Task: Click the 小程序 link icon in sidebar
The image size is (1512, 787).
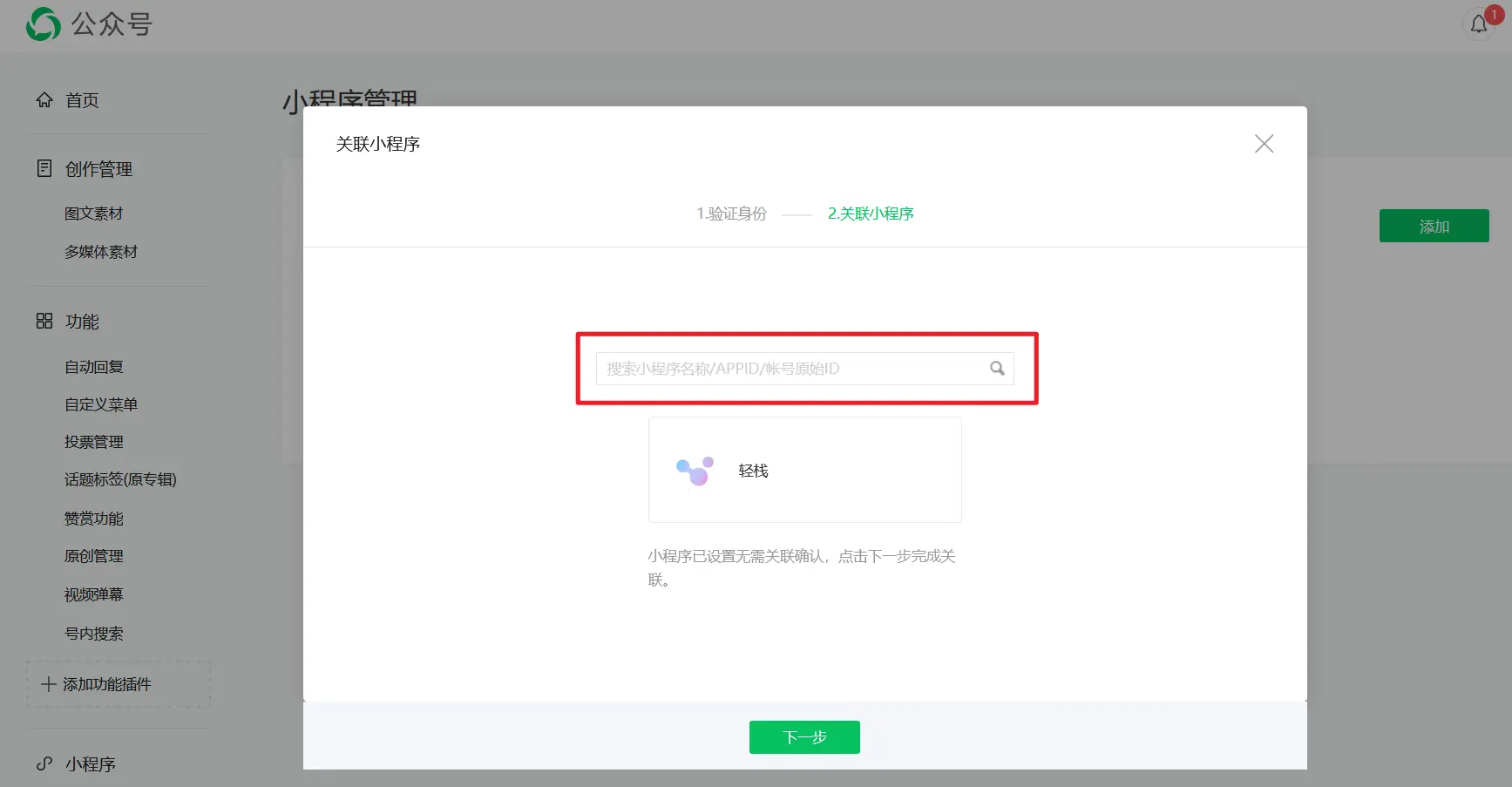Action: click(44, 764)
